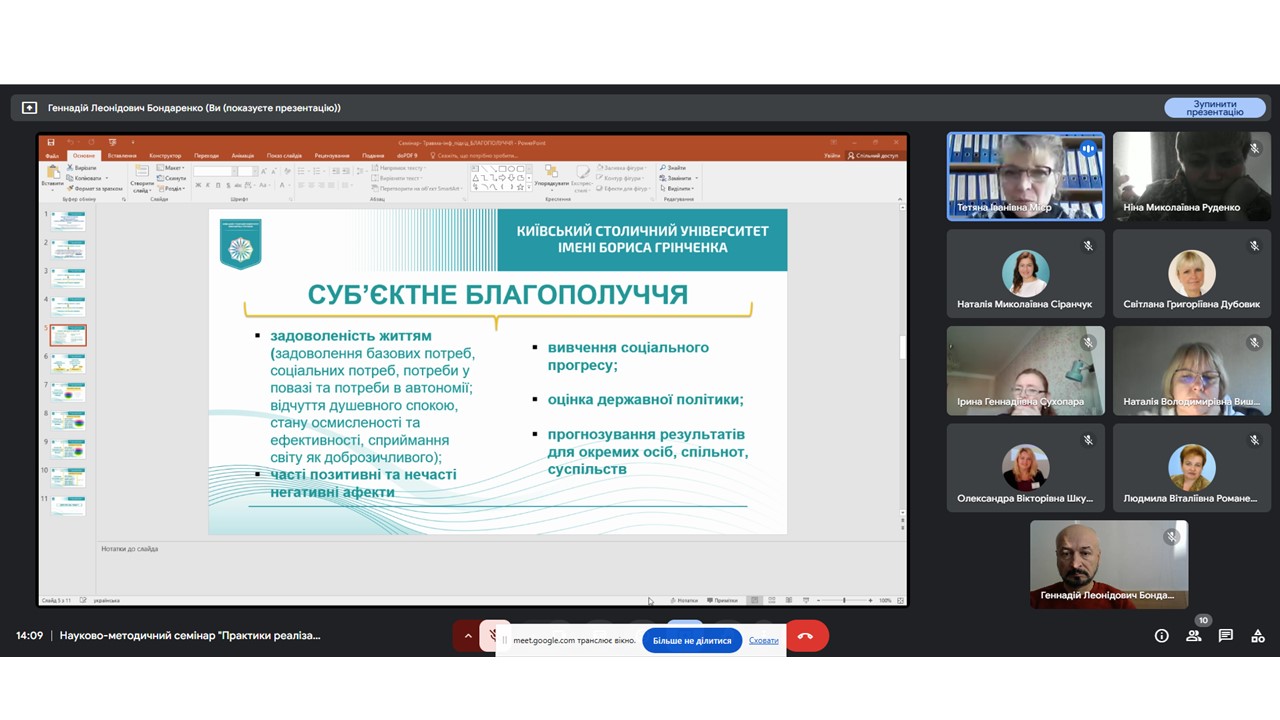Show the participants list people icon
Screen dimensions: 1280x720
(x=1193, y=636)
